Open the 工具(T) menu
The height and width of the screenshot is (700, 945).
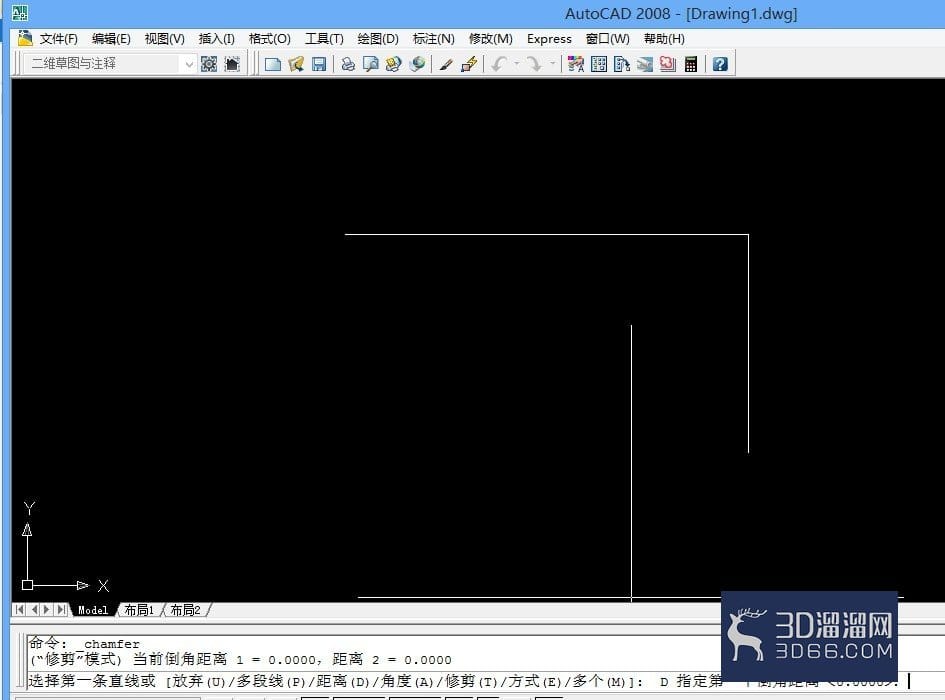(324, 39)
